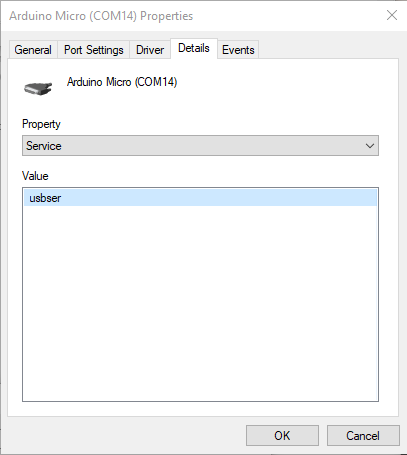This screenshot has height=455, width=407.
Task: Click blank tab strip right of Events tab
Action: coord(328,50)
